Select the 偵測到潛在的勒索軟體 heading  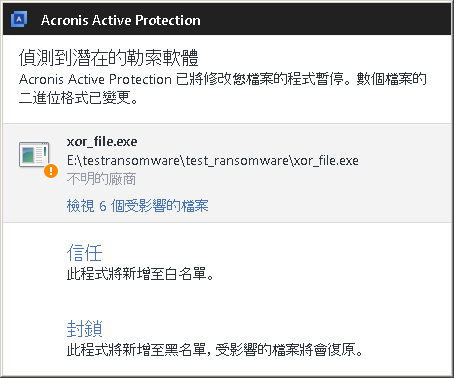109,58
